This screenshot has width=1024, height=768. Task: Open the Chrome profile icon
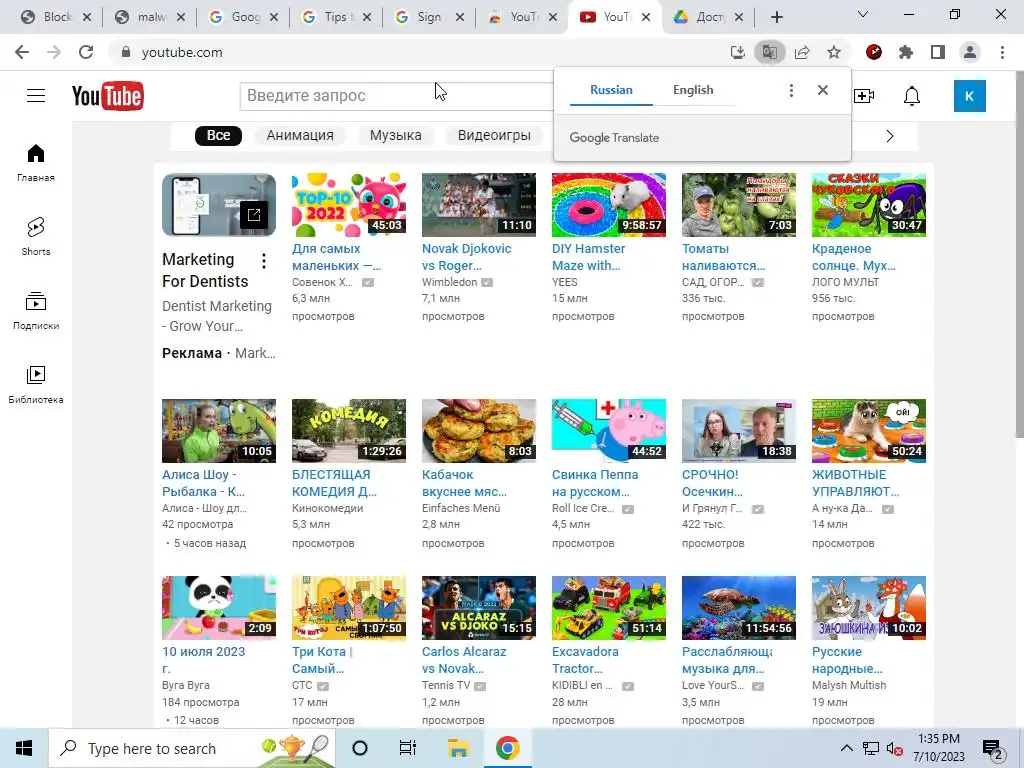[970, 52]
